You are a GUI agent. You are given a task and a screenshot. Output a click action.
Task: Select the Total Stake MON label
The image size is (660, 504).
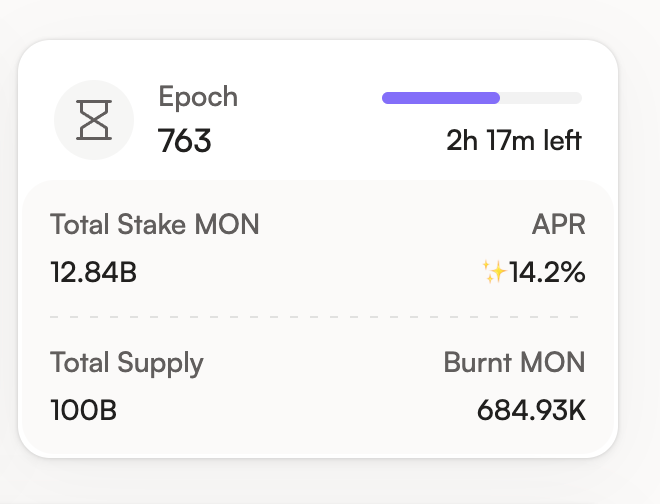(154, 224)
